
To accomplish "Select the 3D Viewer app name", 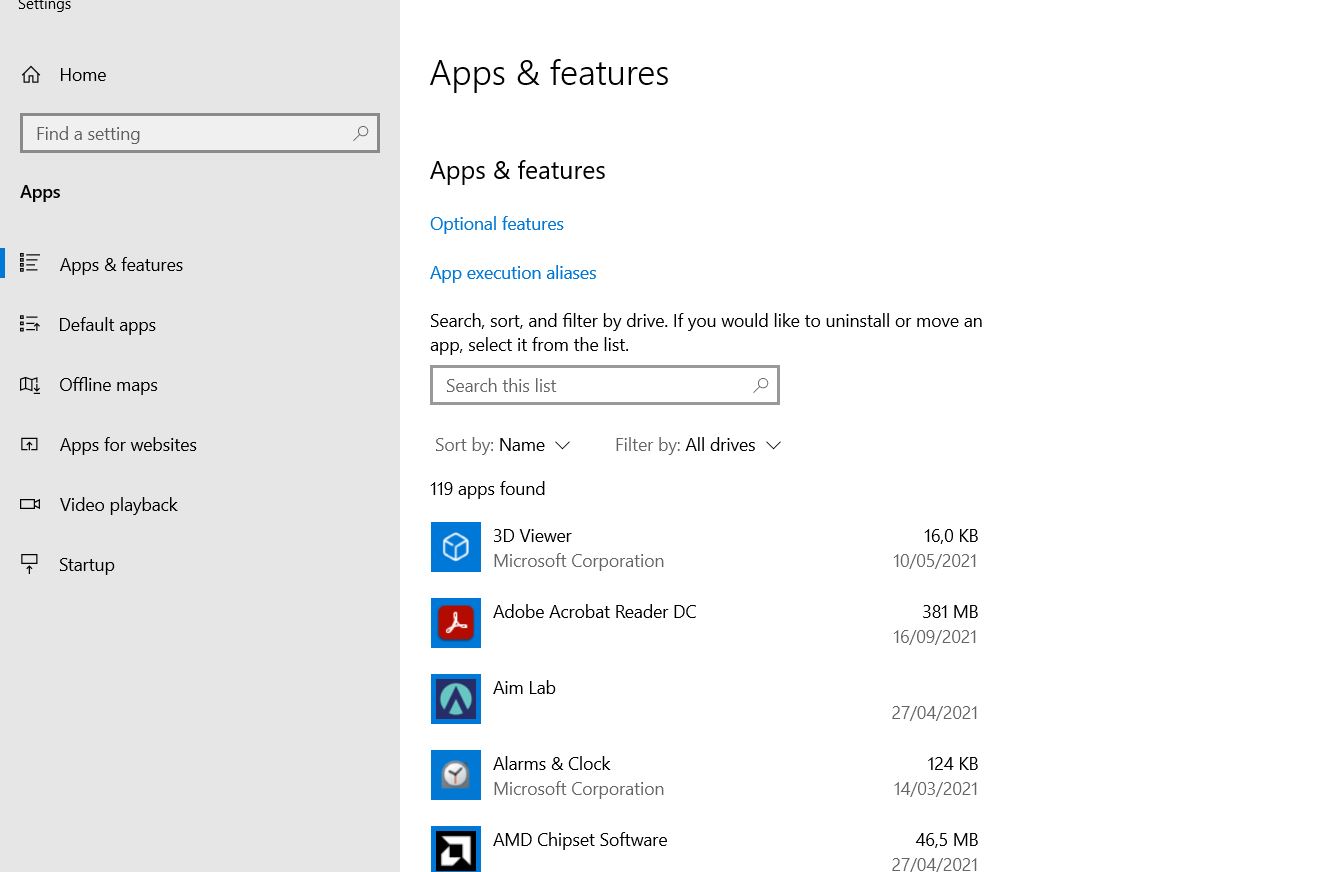I will 532,536.
